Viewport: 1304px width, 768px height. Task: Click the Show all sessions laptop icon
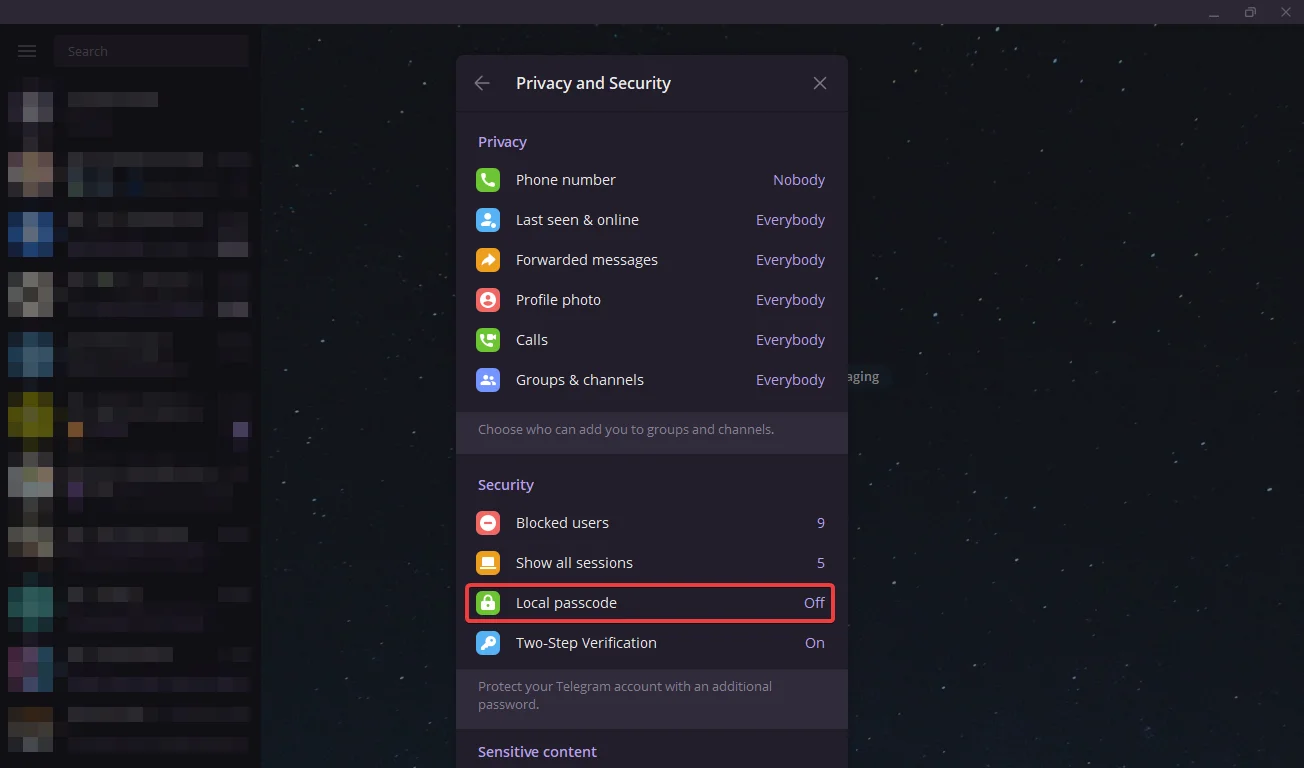click(487, 563)
